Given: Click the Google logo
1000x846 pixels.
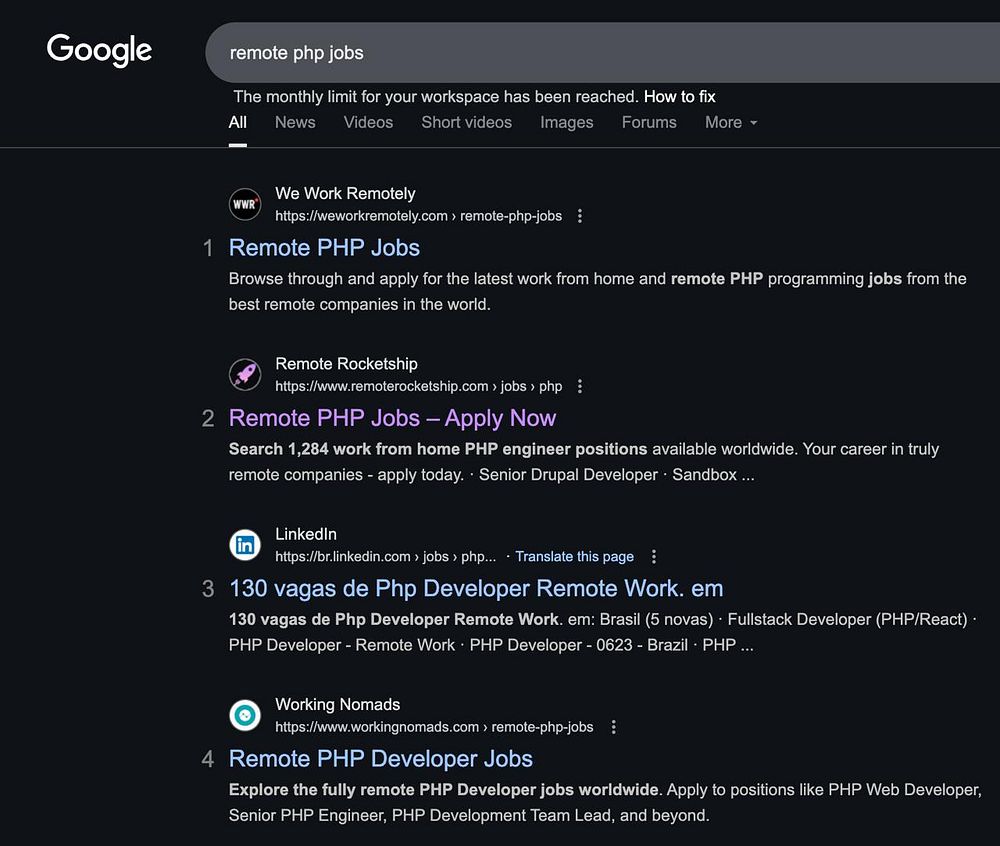Looking at the screenshot, I should click(99, 50).
